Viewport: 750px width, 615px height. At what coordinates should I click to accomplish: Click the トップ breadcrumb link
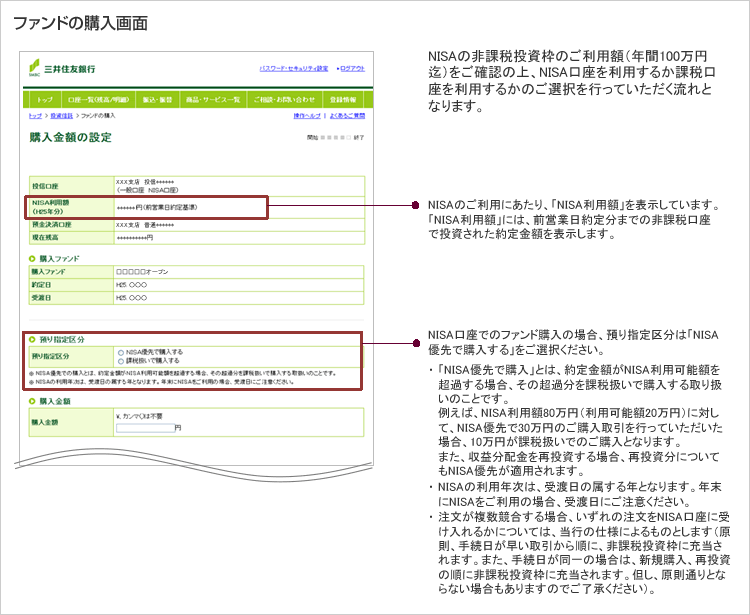click(x=35, y=116)
